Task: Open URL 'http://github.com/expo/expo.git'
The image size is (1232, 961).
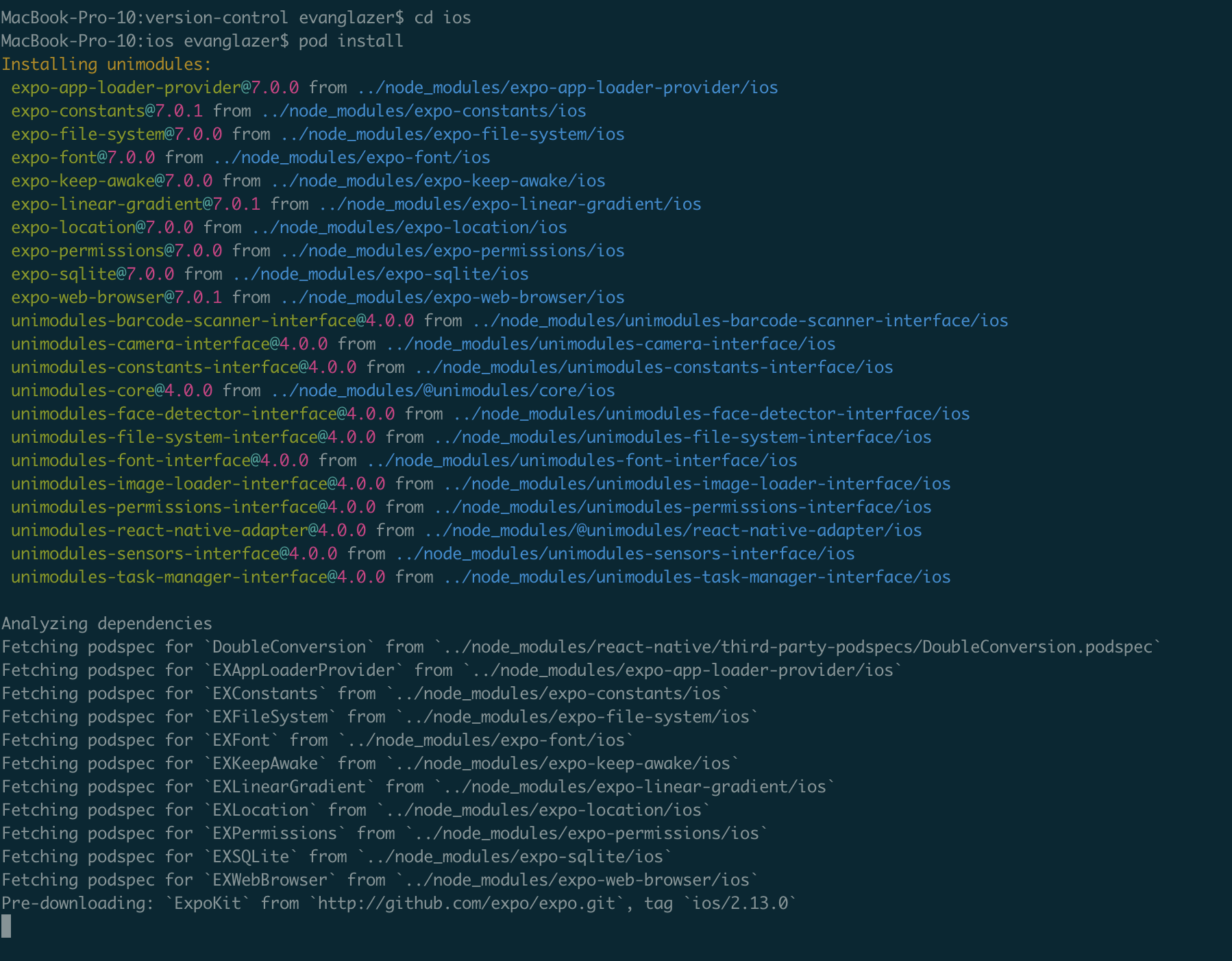Action: (467, 903)
